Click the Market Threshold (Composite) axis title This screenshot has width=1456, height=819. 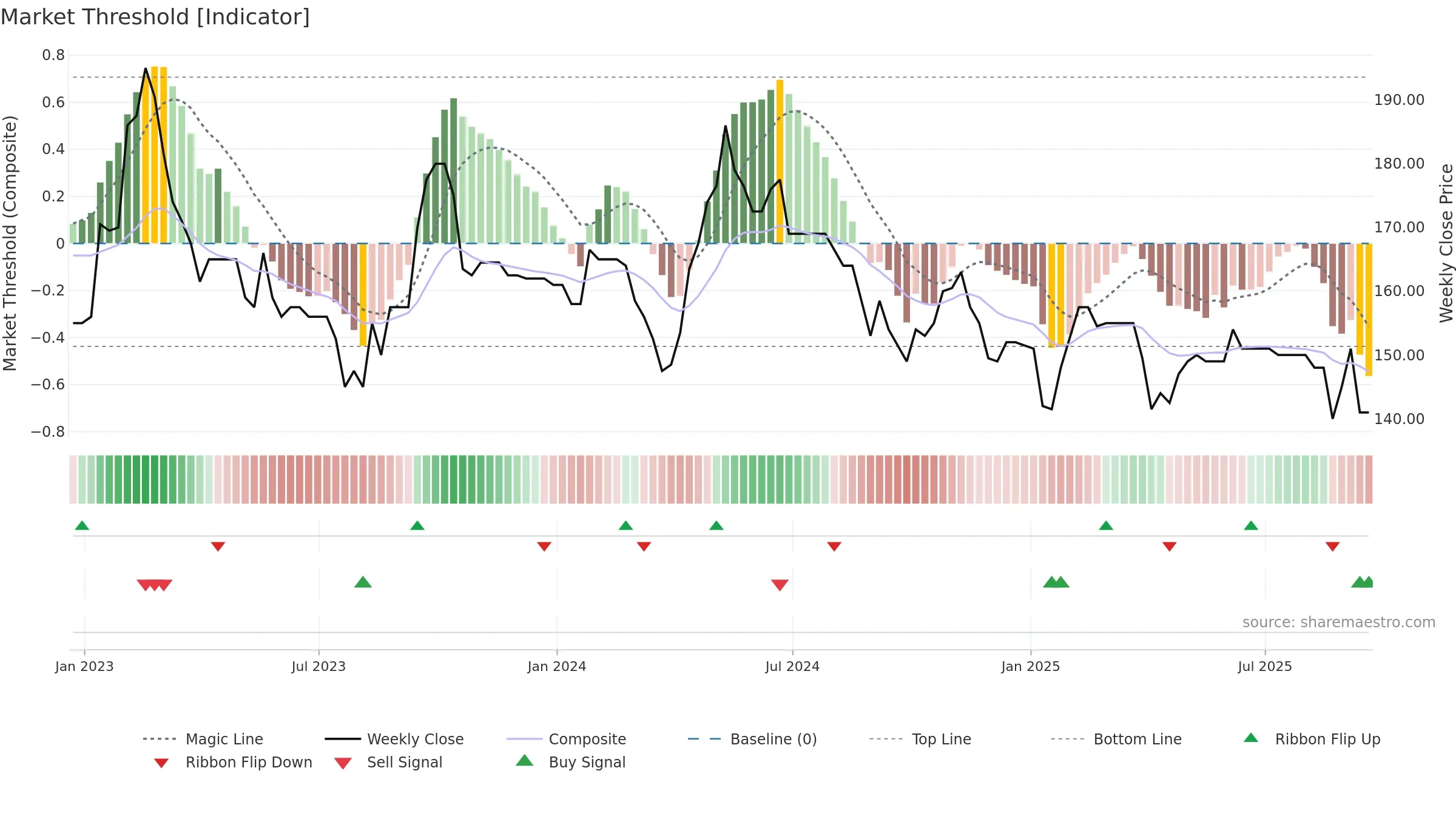click(10, 243)
